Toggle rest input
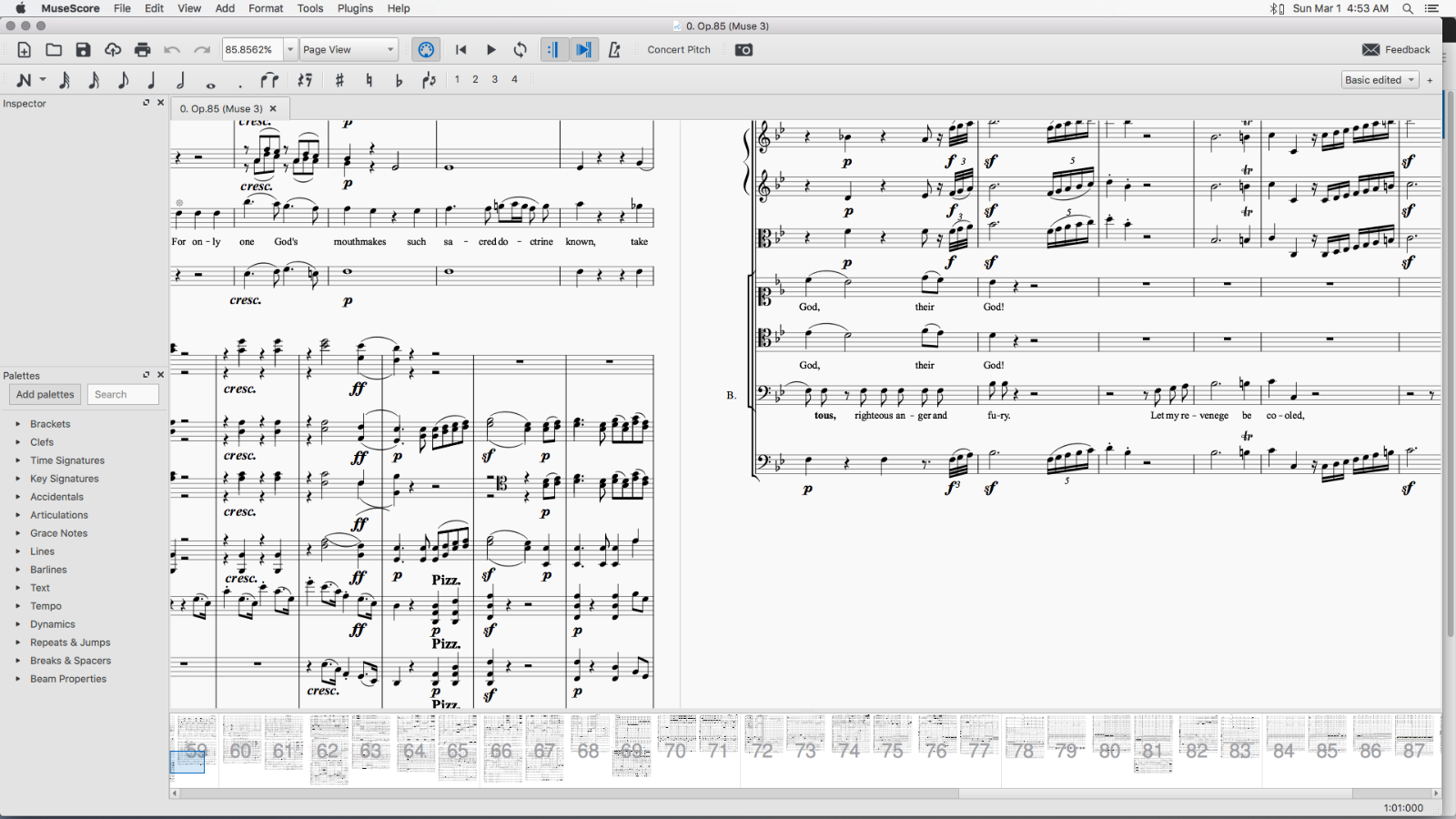The width and height of the screenshot is (1456, 819). (x=306, y=80)
